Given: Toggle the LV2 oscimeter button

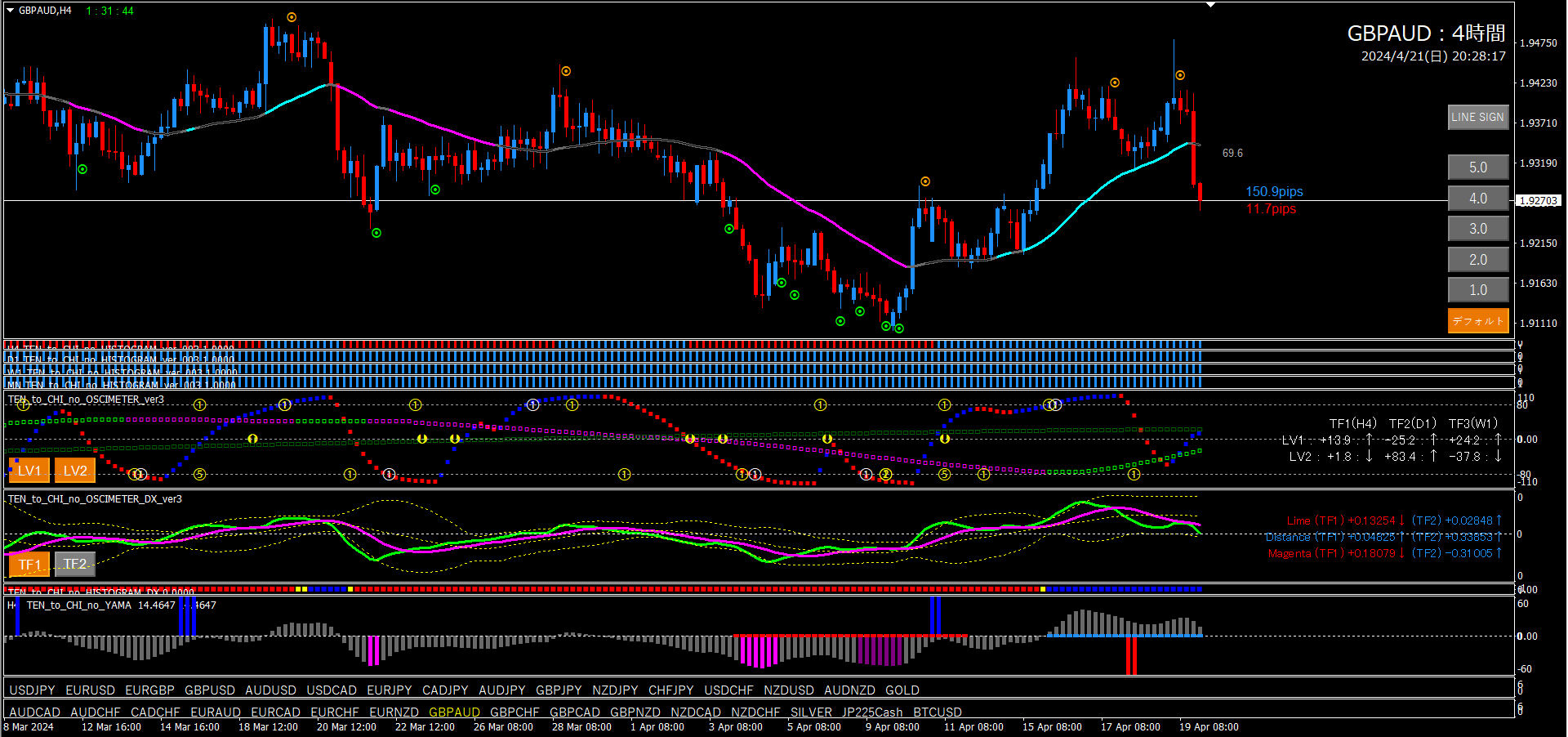Looking at the screenshot, I should [75, 471].
